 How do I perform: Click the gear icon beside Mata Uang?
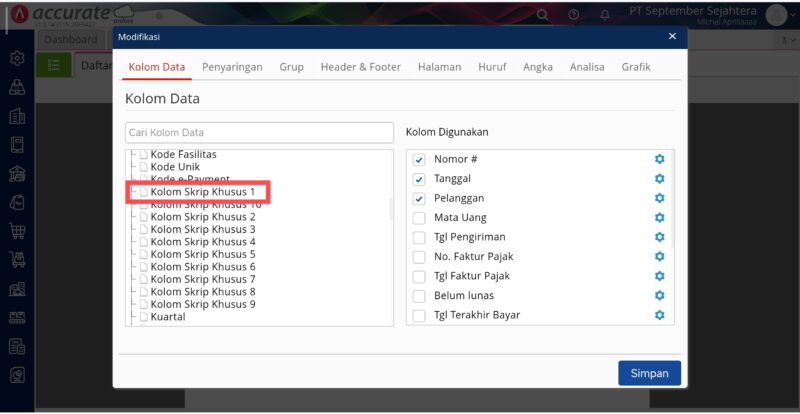[659, 218]
